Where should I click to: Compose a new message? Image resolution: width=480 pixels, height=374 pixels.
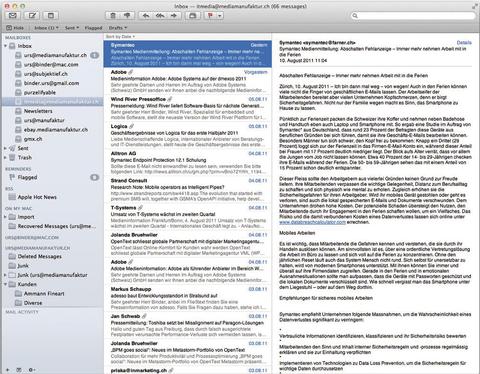32,15
